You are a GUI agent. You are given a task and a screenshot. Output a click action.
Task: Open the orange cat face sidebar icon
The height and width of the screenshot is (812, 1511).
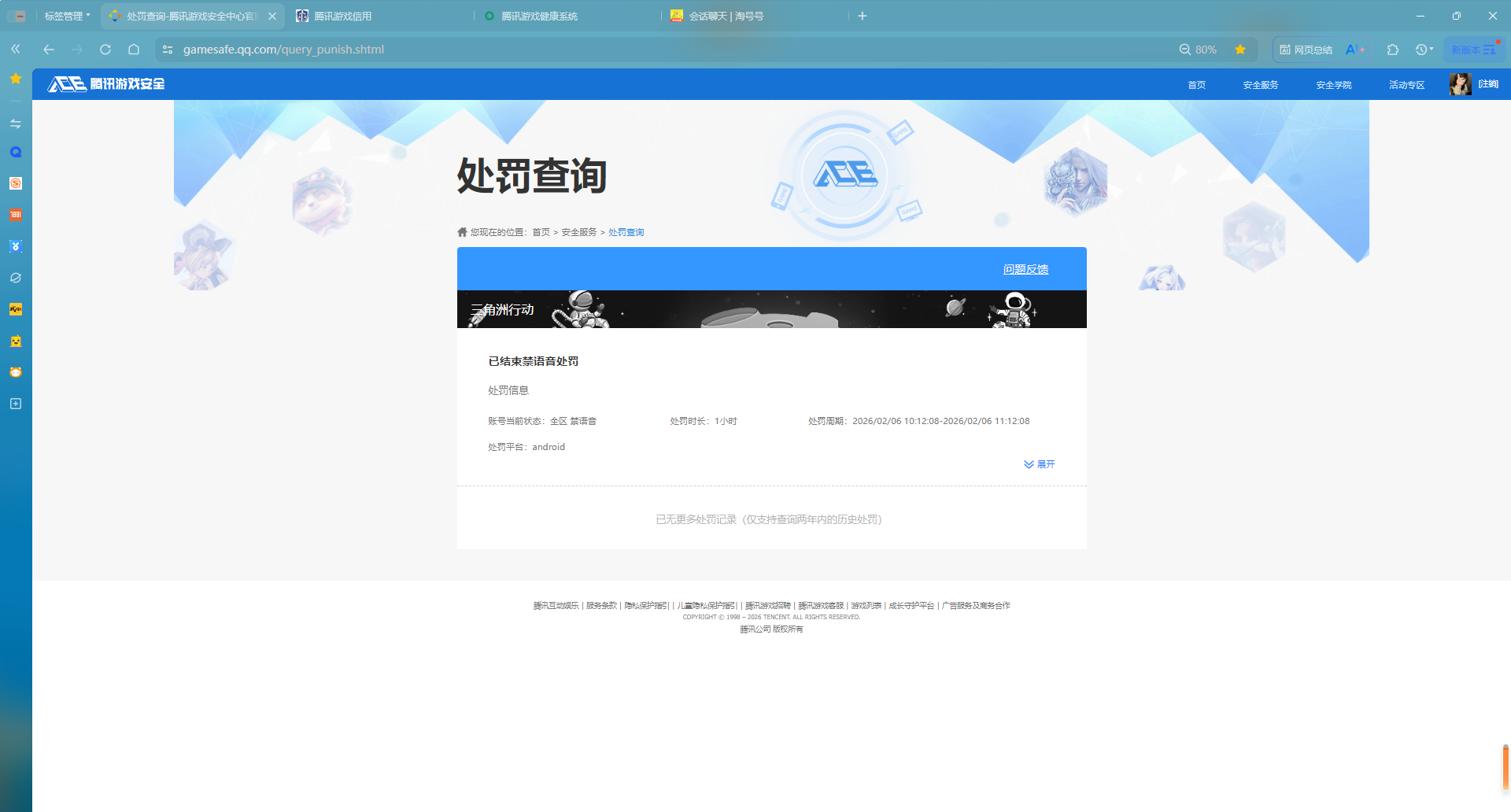point(16,372)
